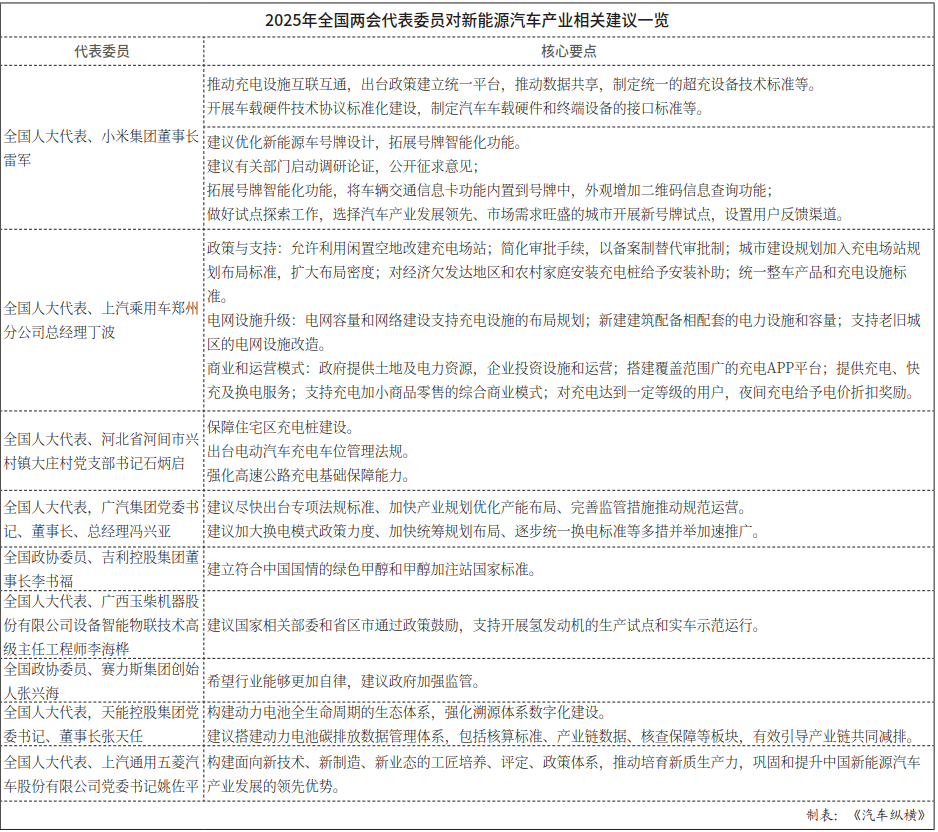Click the line starting '建议加大换电模式政策力度'
The image size is (938, 832).
pyautogui.click(x=484, y=531)
